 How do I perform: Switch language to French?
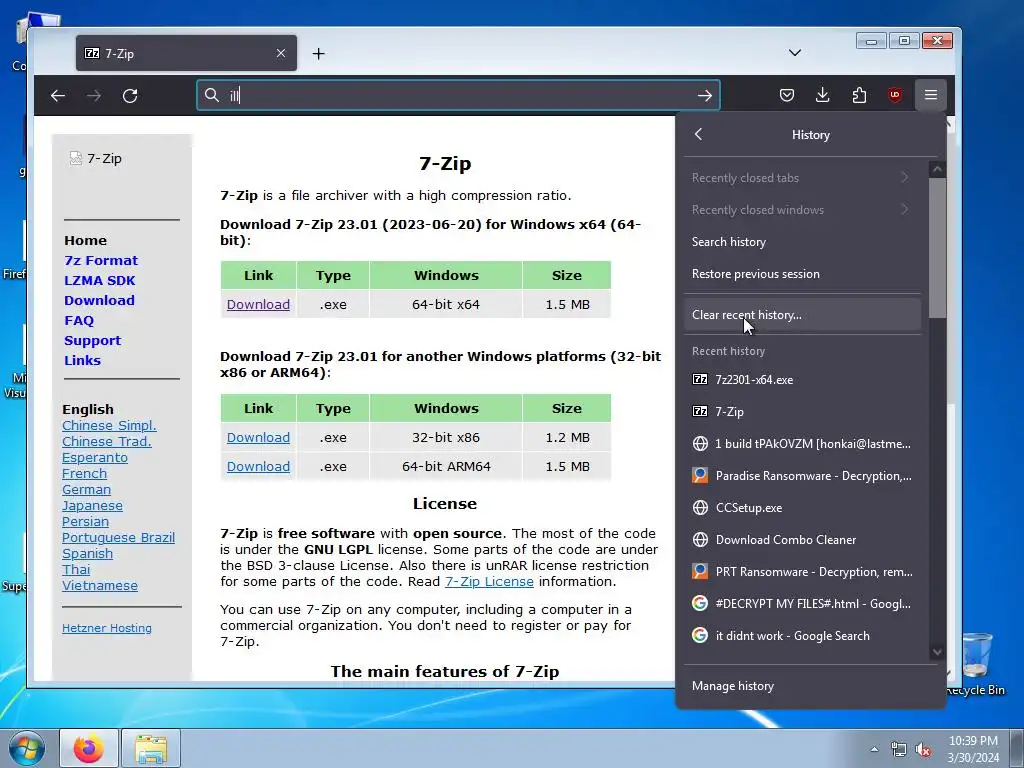(84, 473)
